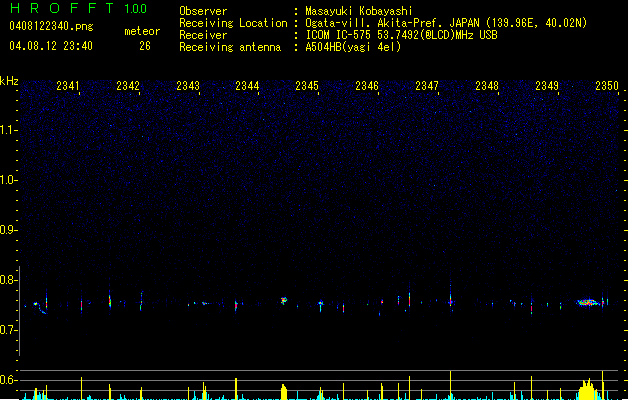Screen dimensions: 629x400
Task: Click the Receiving Location label
Action: 233,23
